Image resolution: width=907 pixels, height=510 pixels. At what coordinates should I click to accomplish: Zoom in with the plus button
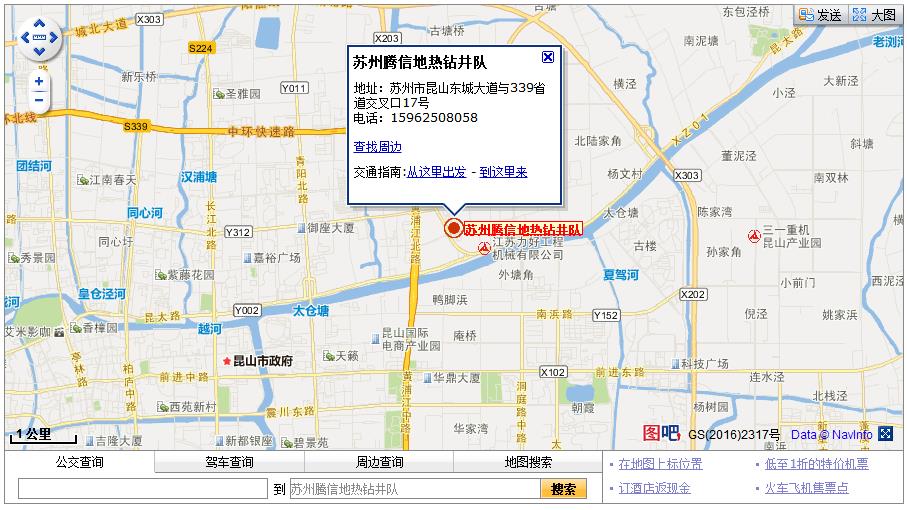39,81
